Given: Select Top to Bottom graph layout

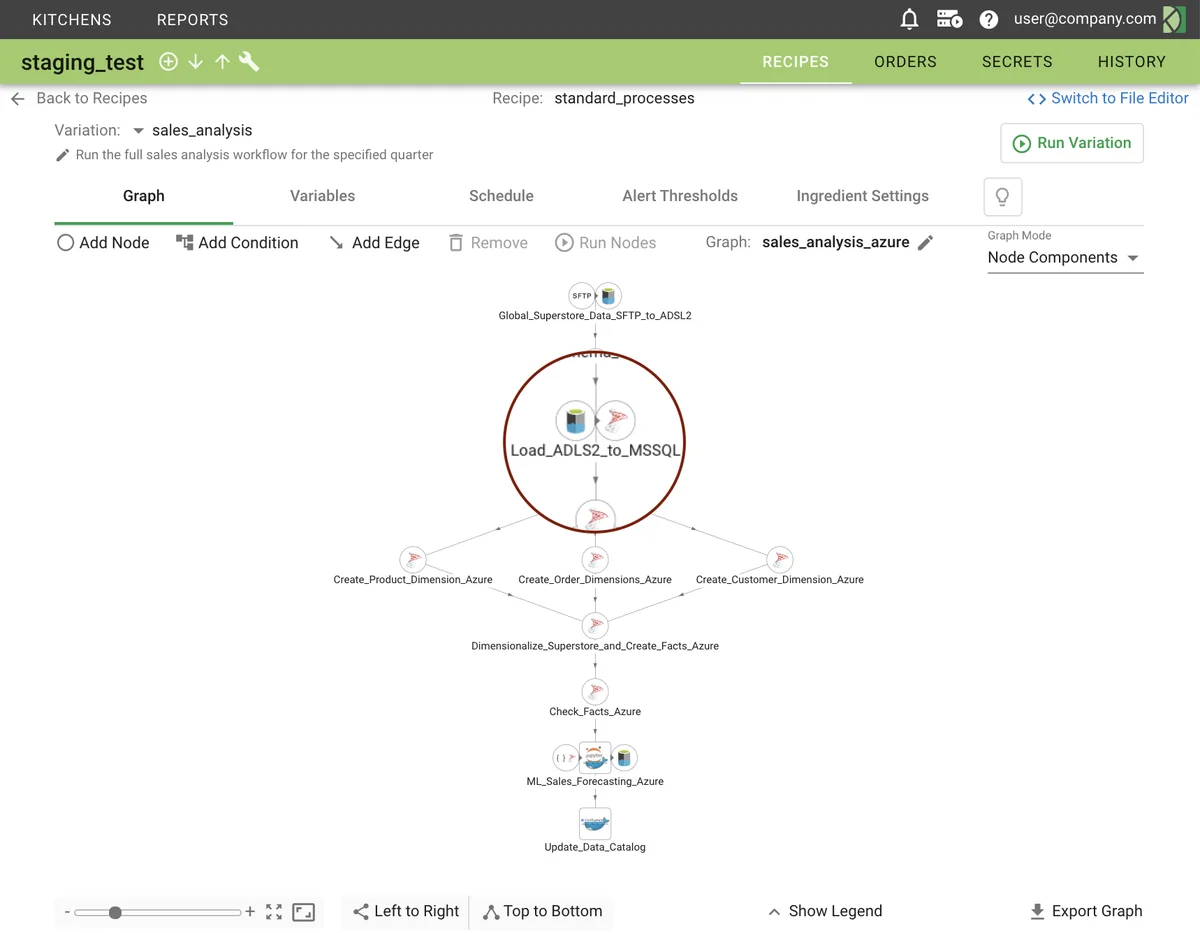Looking at the screenshot, I should click(x=542, y=911).
